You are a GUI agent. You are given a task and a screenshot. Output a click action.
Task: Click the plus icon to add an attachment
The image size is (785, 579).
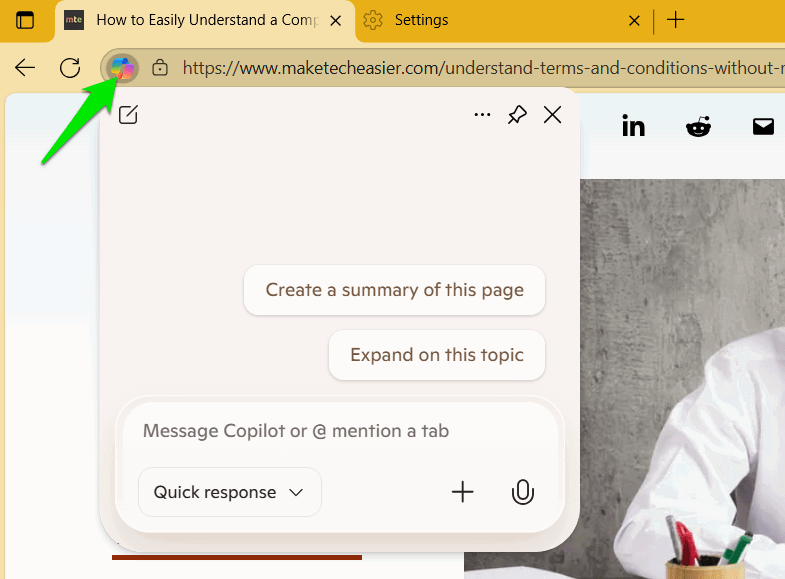tap(462, 492)
